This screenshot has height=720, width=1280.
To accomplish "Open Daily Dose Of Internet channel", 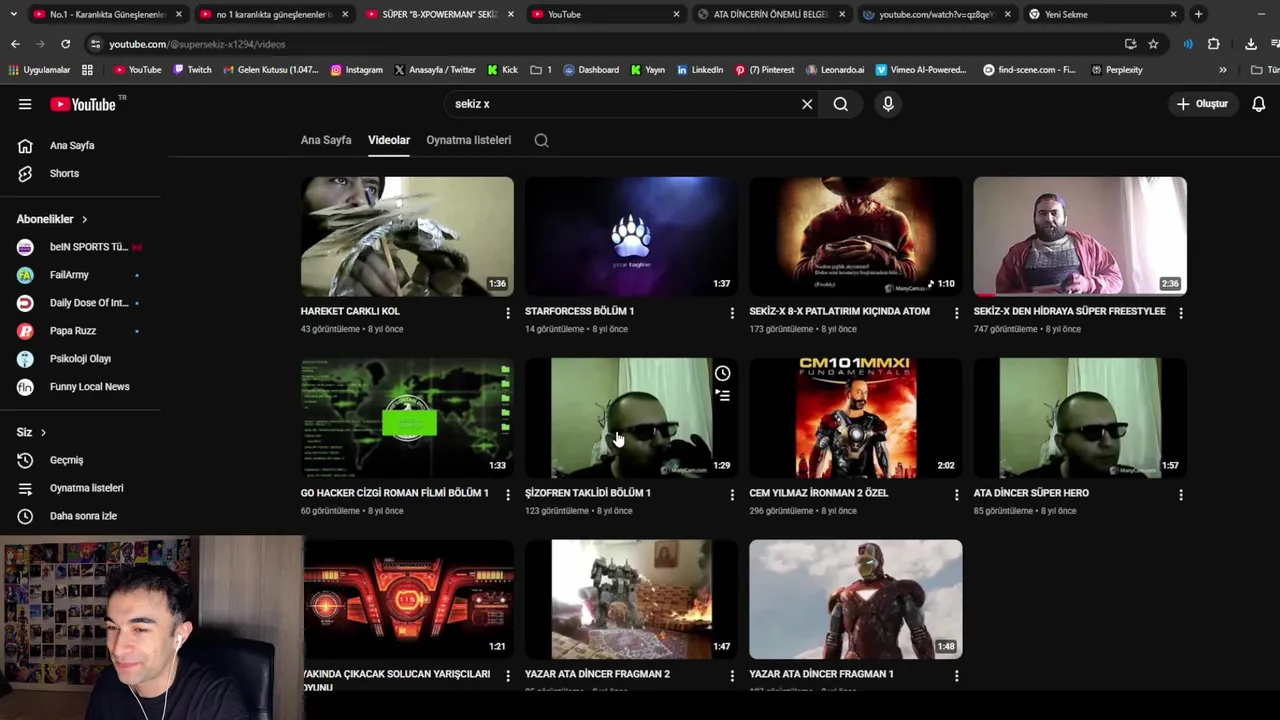I will [80, 303].
